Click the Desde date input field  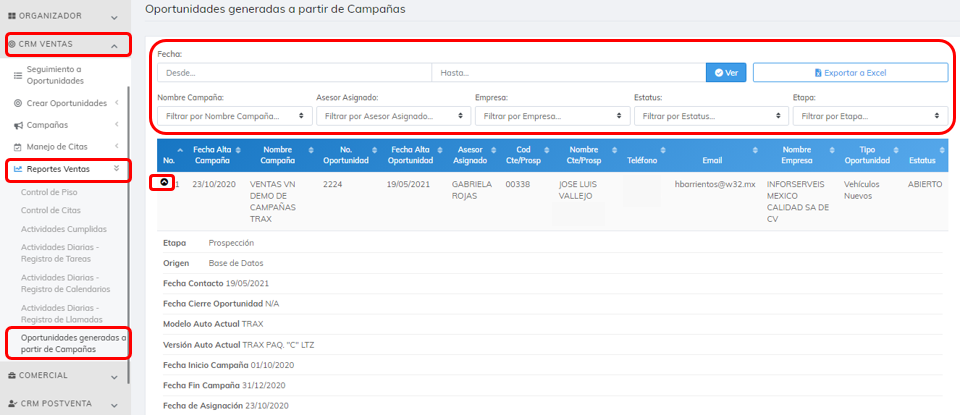[294, 73]
